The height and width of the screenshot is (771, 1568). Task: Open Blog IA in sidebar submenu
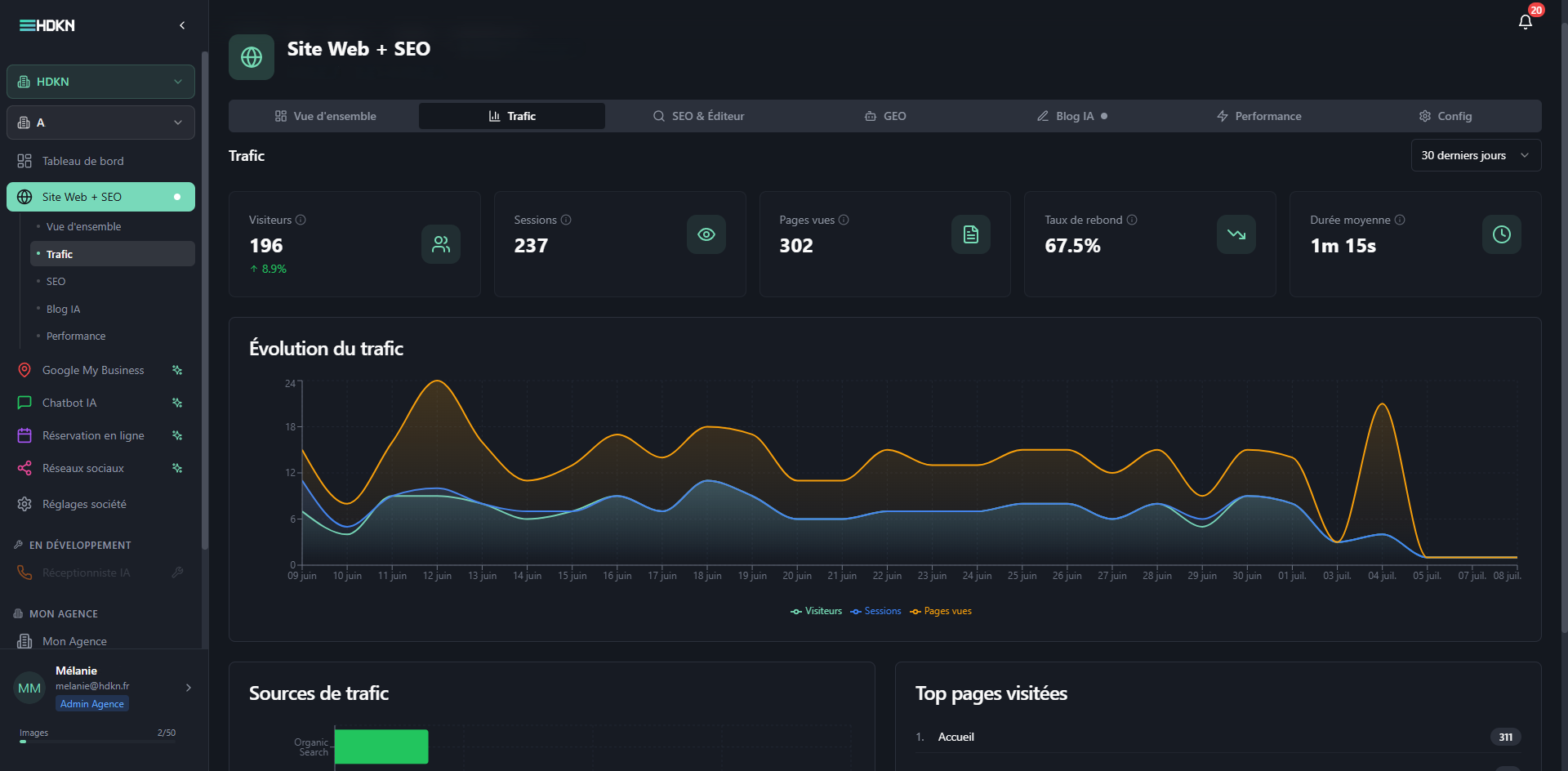pos(112,309)
